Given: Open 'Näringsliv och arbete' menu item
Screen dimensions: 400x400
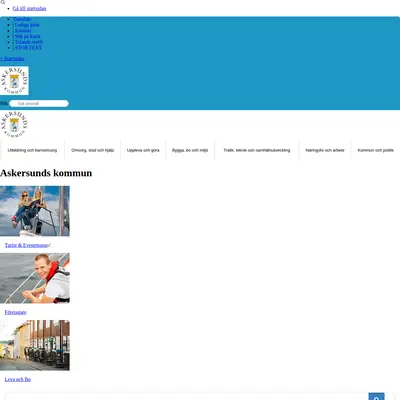Looking at the screenshot, I should pyautogui.click(x=325, y=150).
